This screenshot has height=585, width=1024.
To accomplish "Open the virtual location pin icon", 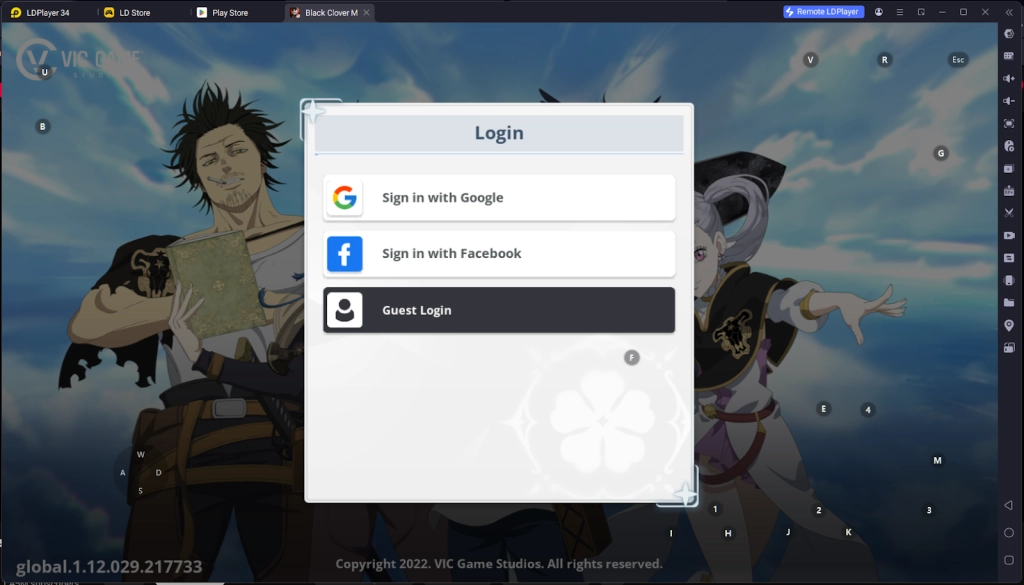I will (x=1009, y=325).
